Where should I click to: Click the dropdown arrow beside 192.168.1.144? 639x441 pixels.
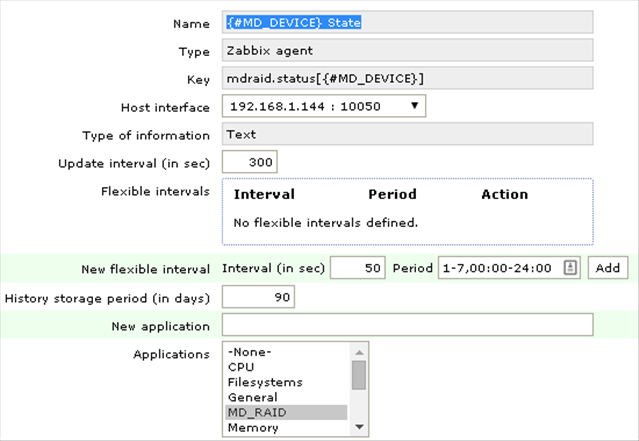tap(414, 106)
